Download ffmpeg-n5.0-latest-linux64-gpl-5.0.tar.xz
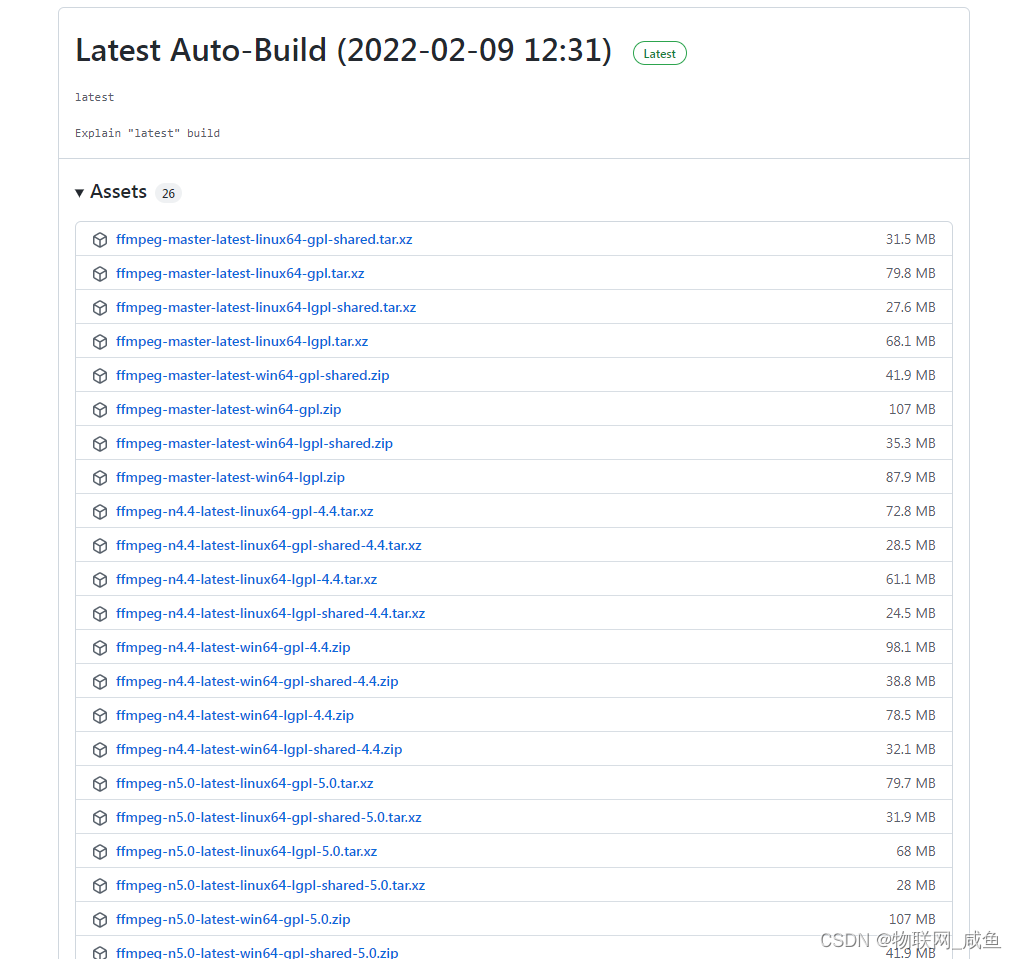 (x=245, y=783)
